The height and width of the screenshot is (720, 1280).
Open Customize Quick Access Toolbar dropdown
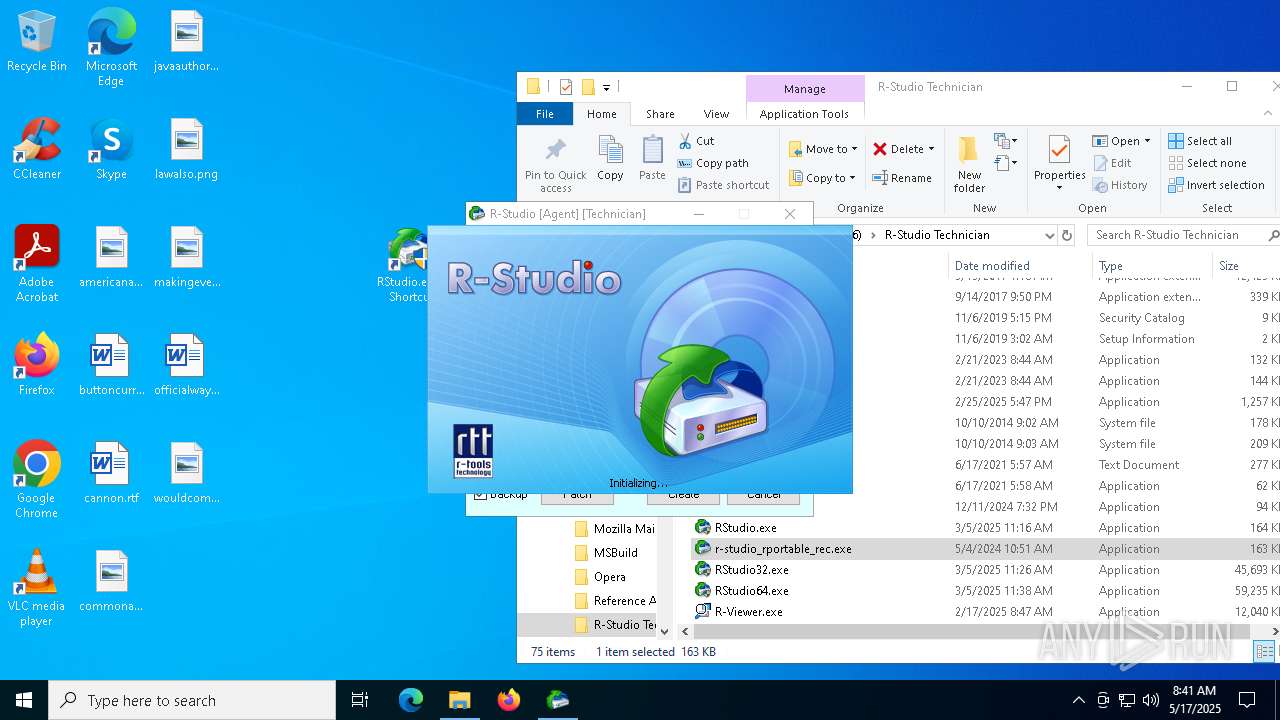(606, 87)
